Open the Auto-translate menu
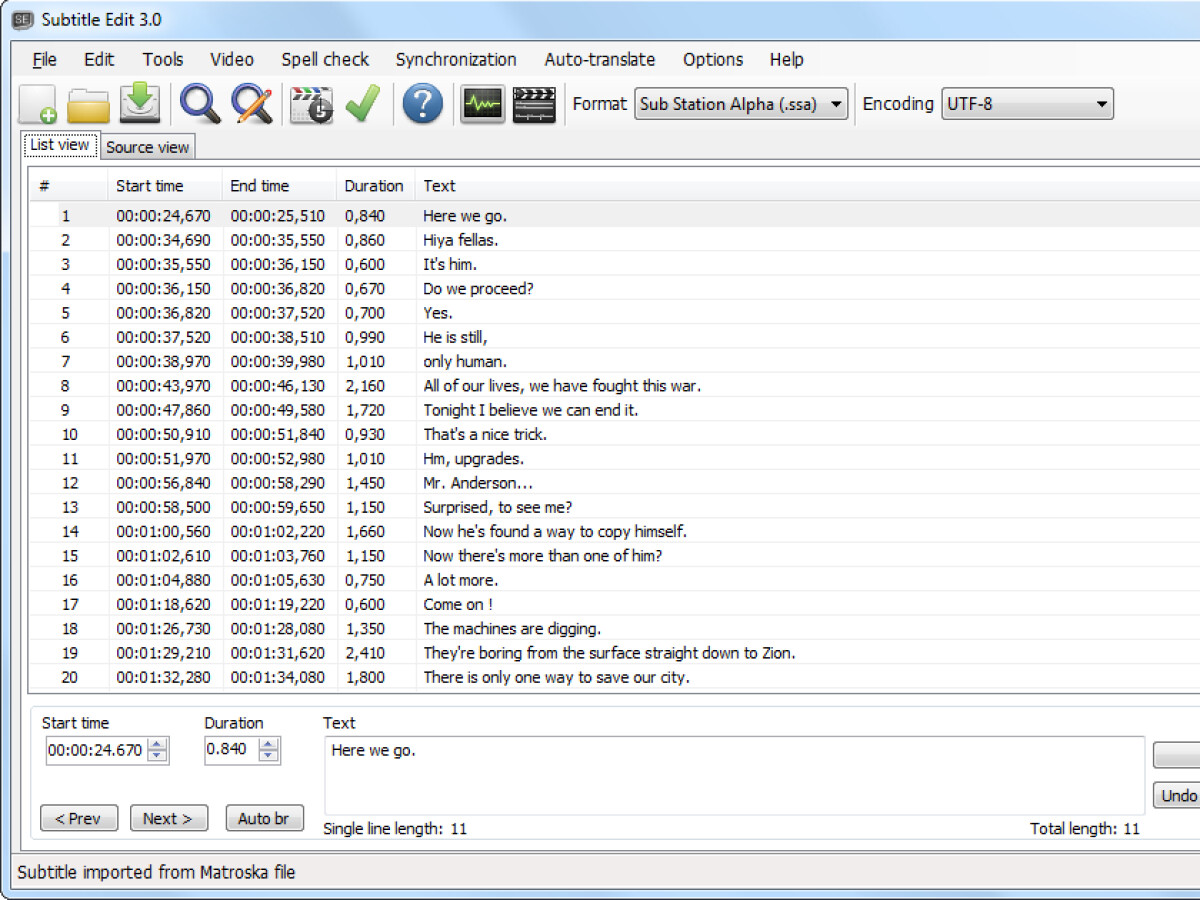1200x900 pixels. coord(599,60)
